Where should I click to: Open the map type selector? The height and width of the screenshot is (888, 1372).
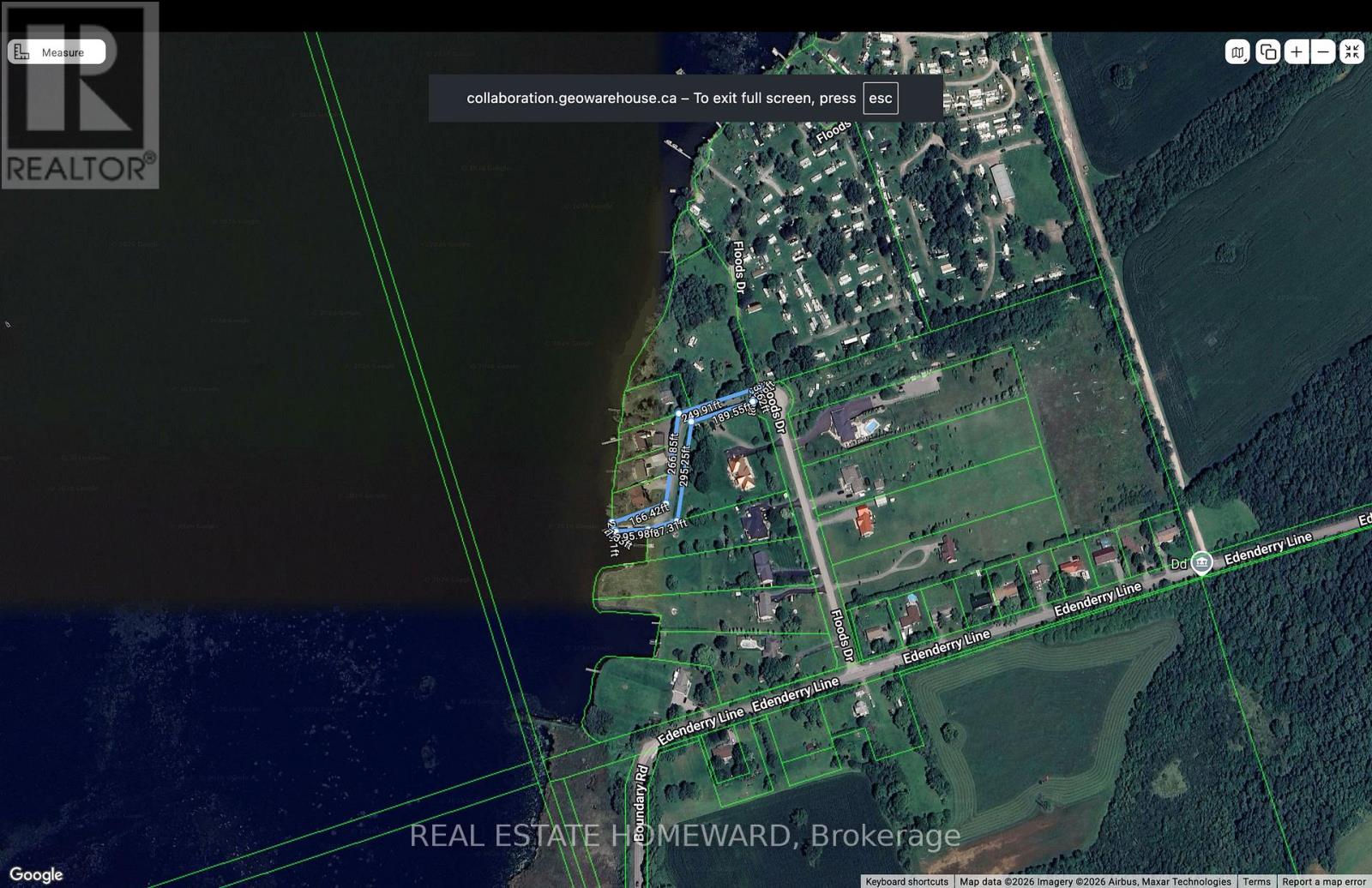(x=1237, y=52)
